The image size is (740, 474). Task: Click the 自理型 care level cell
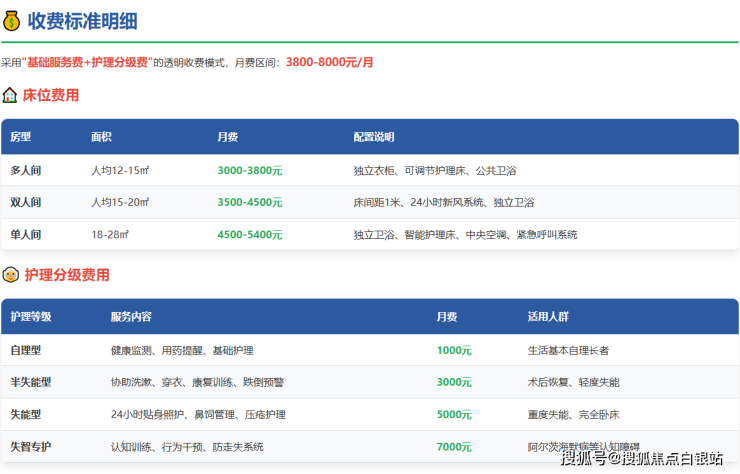26,351
